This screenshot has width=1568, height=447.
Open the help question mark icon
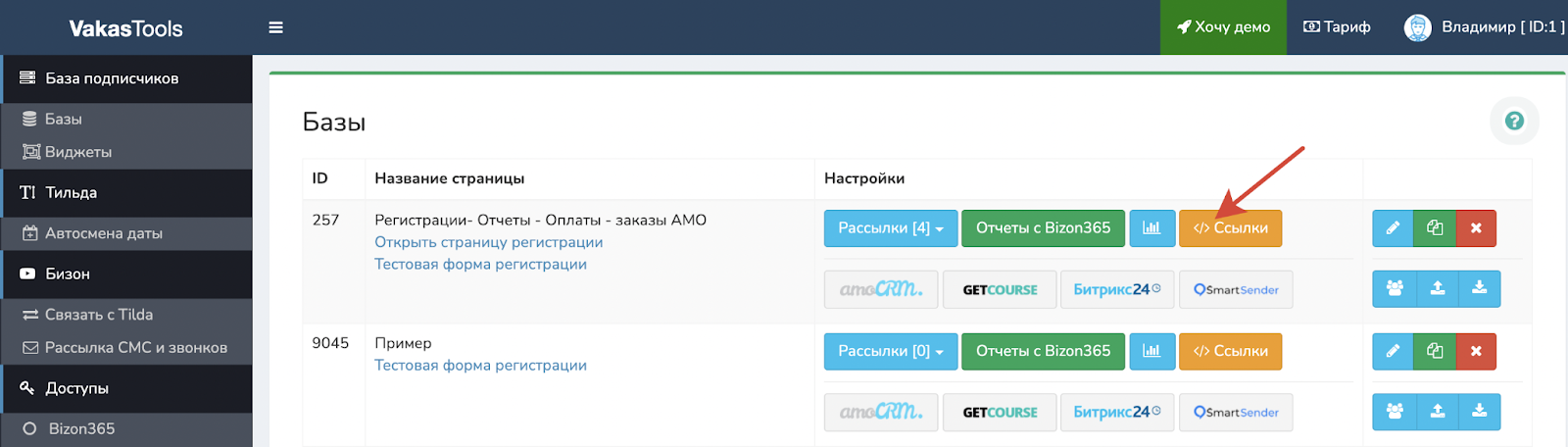coord(1514,121)
